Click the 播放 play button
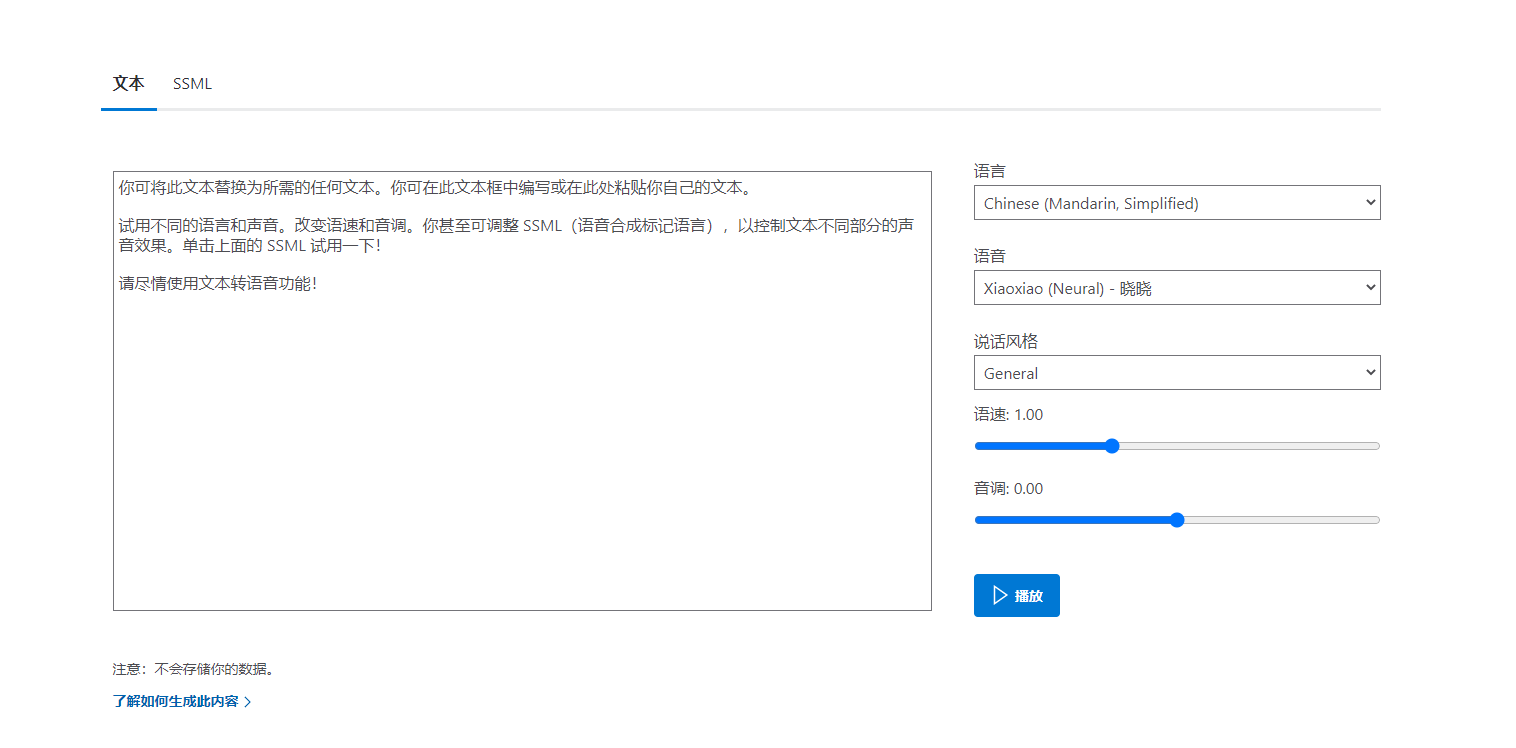The height and width of the screenshot is (748, 1516). [1017, 595]
